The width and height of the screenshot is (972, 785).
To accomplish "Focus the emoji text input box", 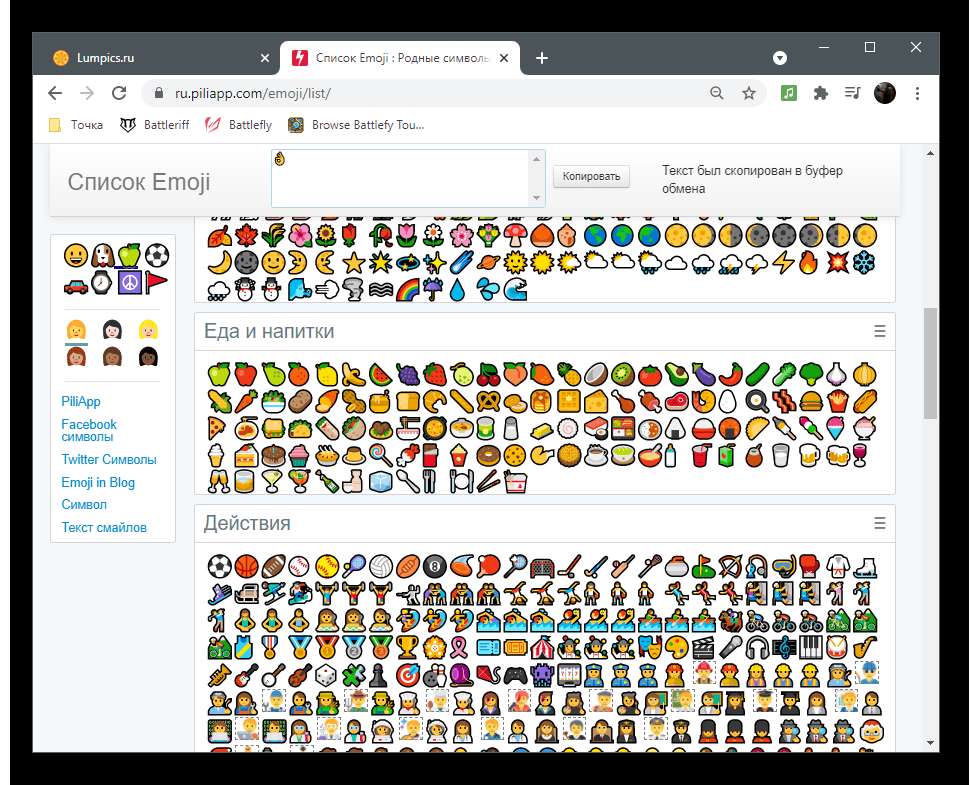I will point(400,178).
